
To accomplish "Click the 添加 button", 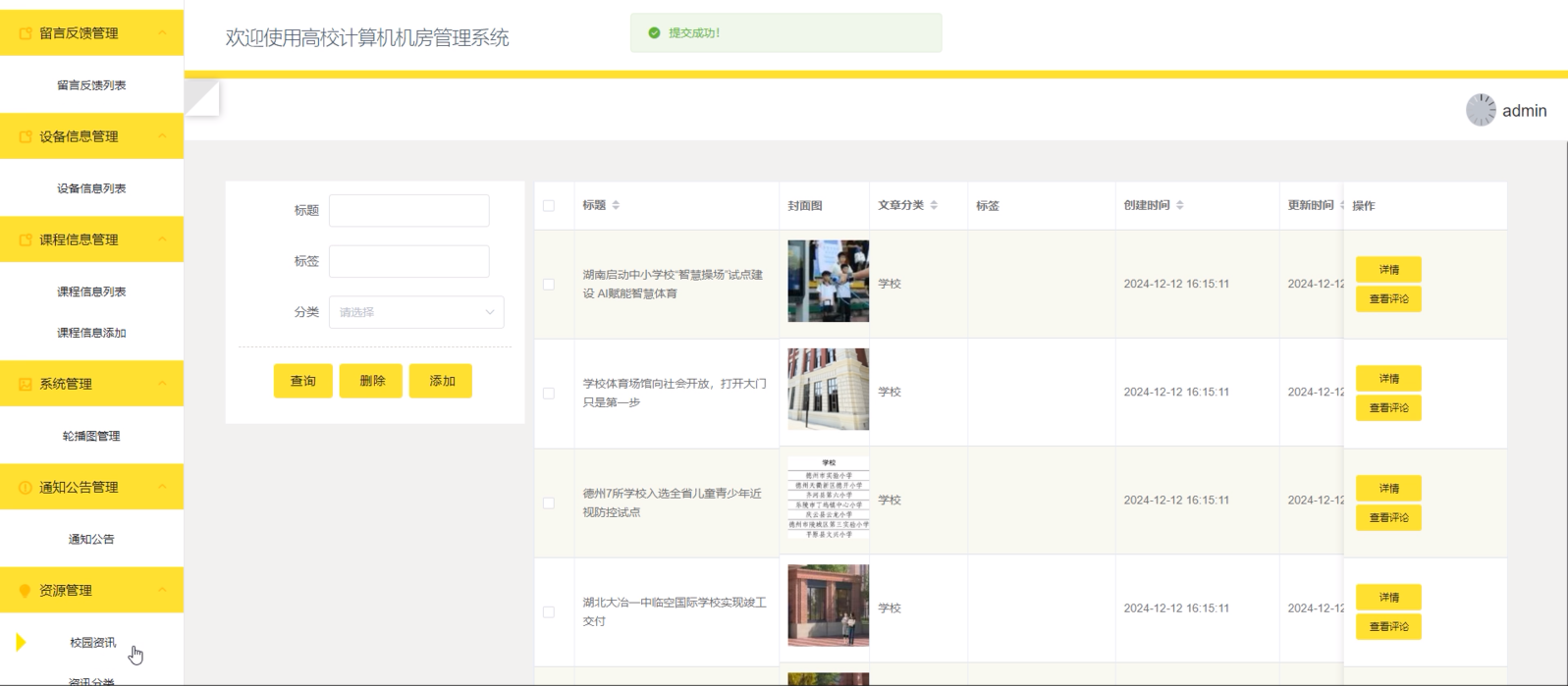I will click(x=441, y=381).
